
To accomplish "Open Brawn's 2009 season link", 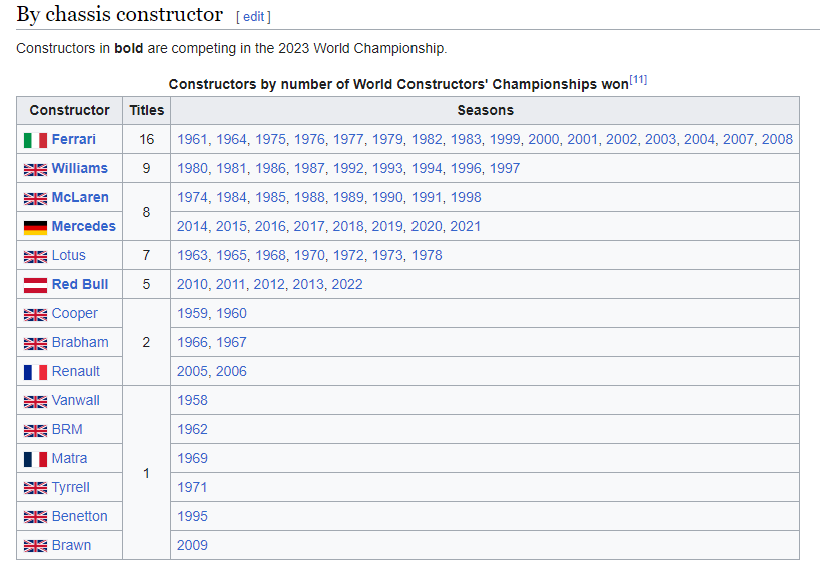I will click(192, 546).
